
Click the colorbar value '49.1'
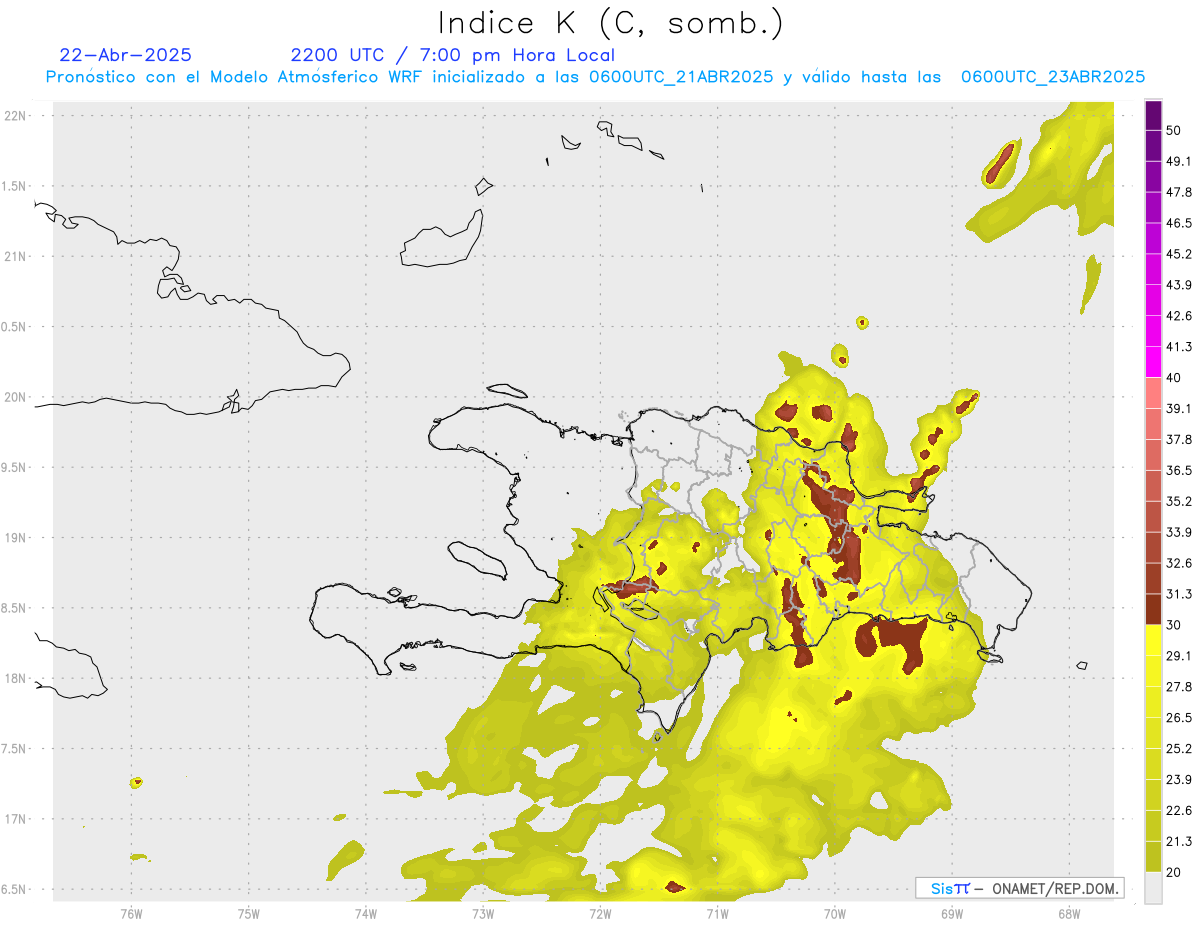point(1179,161)
